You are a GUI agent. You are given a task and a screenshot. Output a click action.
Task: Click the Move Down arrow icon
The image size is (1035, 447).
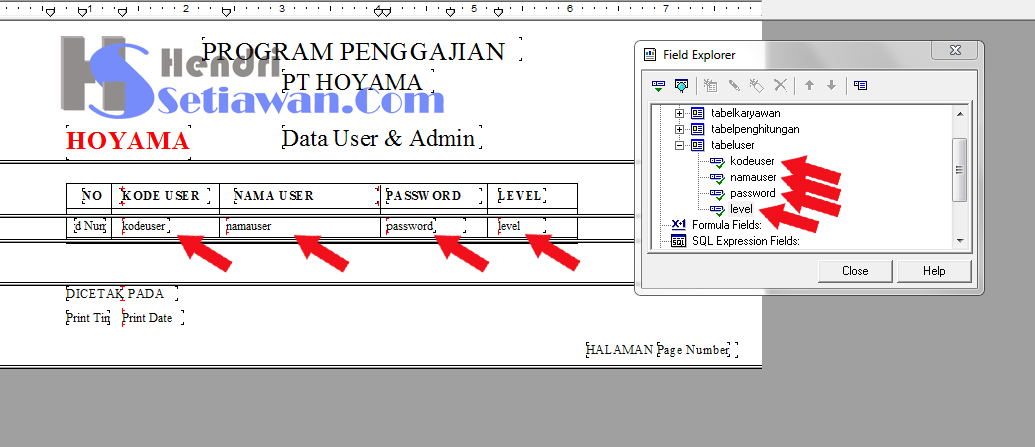[x=832, y=85]
